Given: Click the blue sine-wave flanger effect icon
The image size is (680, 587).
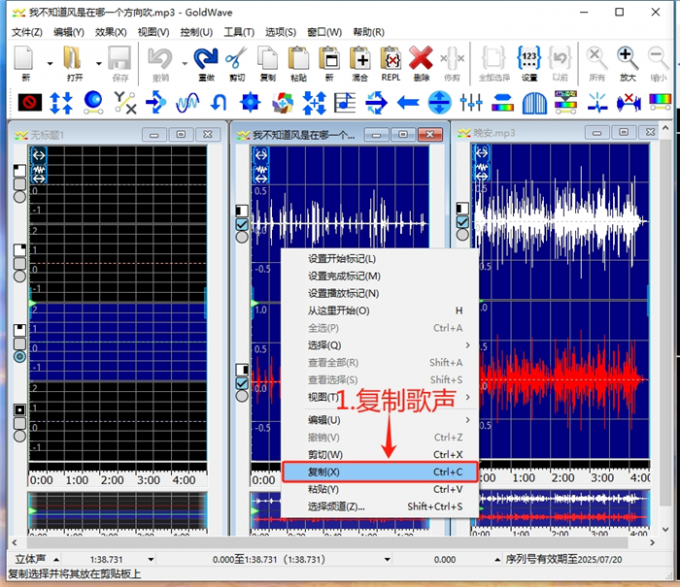Looking at the screenshot, I should point(187,103).
